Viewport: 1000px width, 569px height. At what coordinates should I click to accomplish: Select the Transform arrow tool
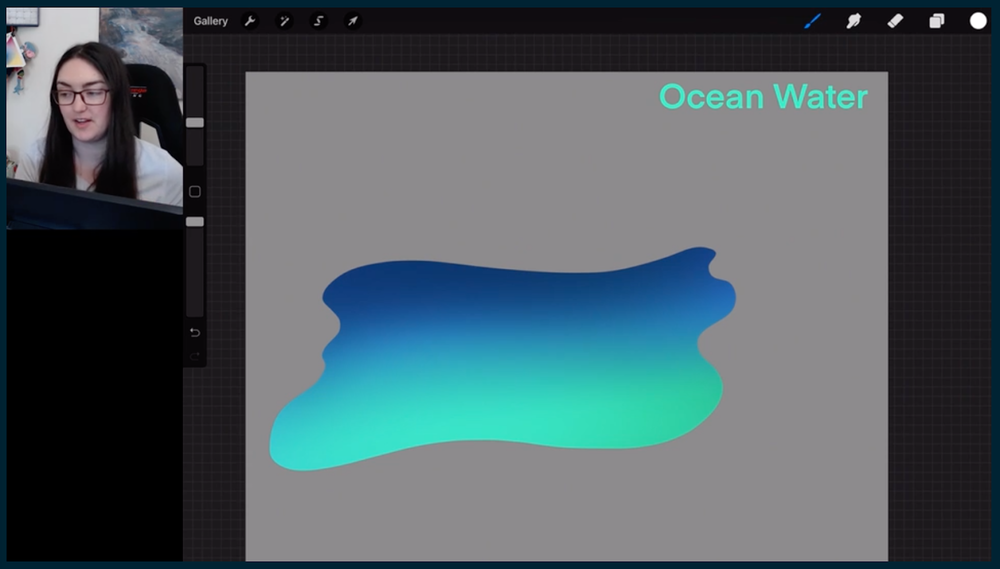(x=353, y=21)
